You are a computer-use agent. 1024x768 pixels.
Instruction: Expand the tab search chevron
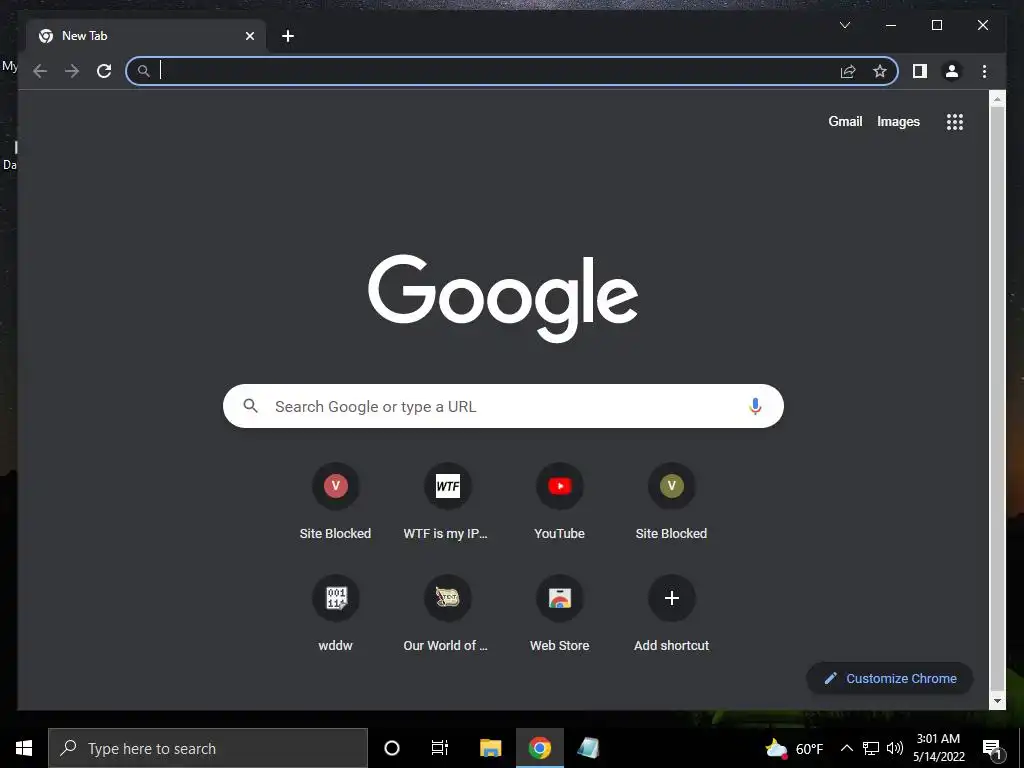(x=844, y=25)
